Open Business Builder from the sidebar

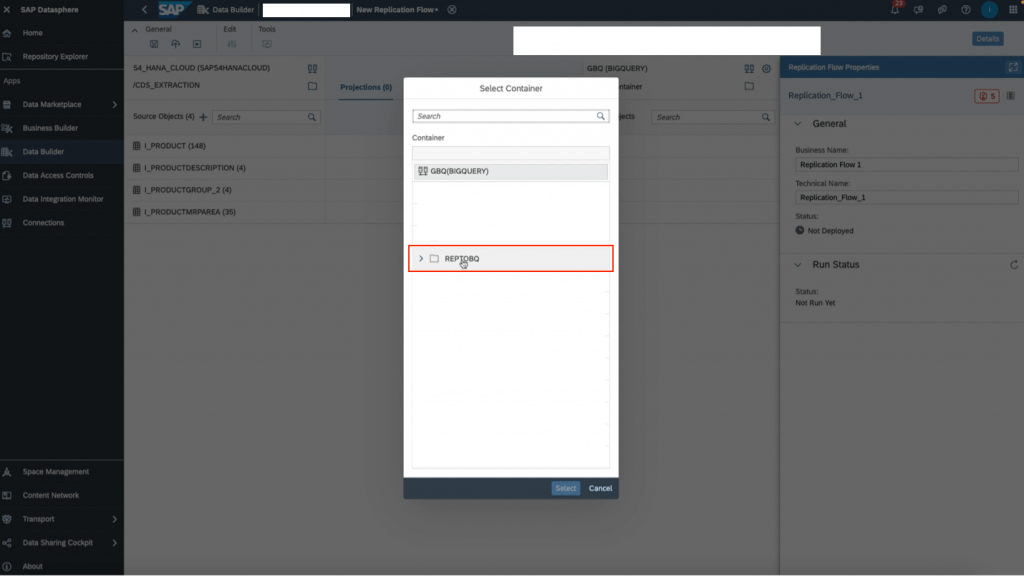pyautogui.click(x=50, y=128)
